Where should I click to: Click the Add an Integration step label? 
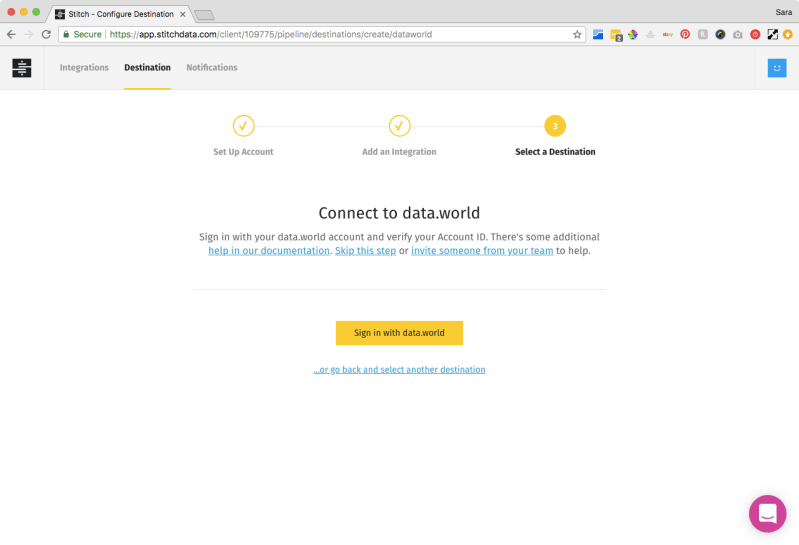click(x=399, y=152)
